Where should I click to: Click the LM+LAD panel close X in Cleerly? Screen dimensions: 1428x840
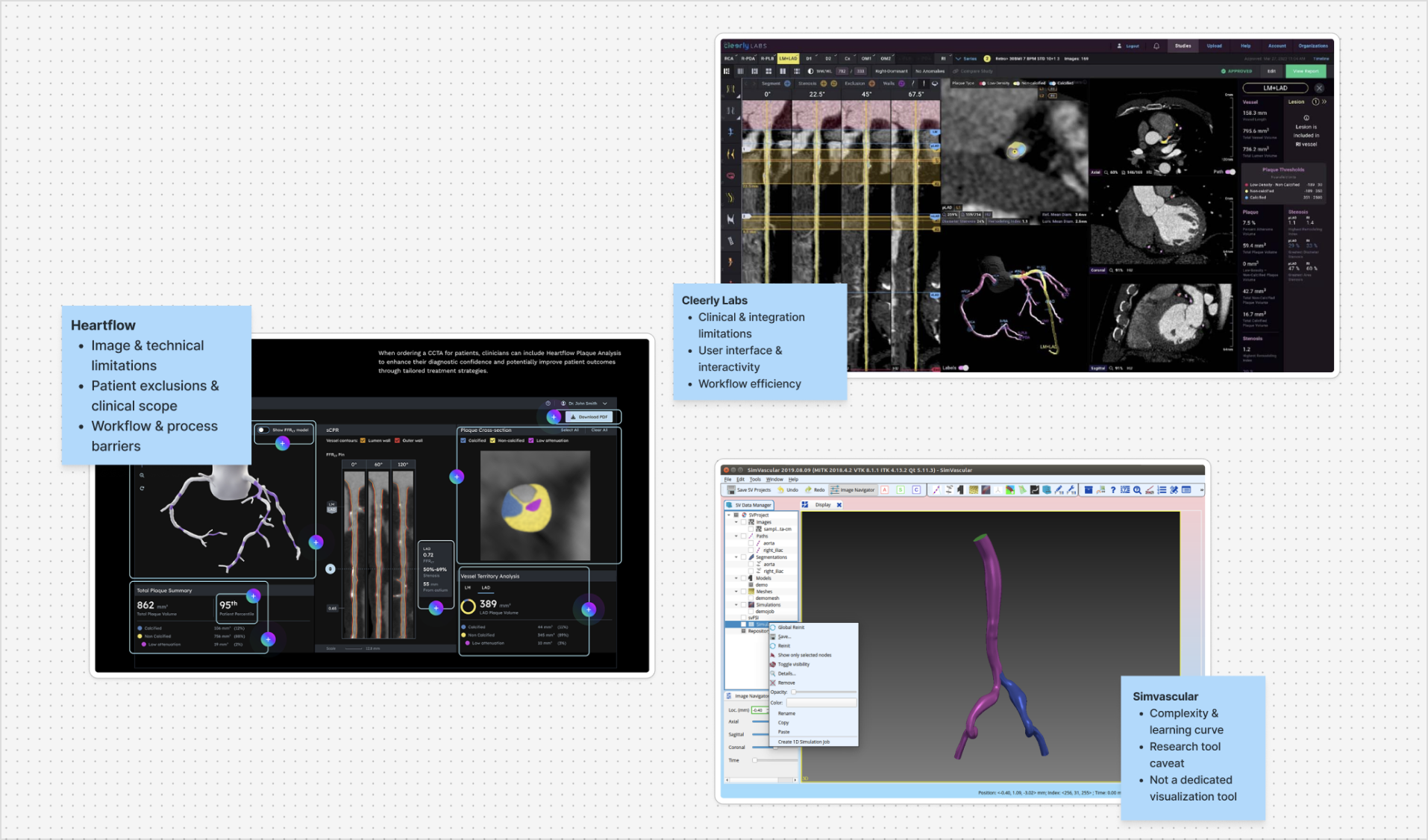[1319, 88]
